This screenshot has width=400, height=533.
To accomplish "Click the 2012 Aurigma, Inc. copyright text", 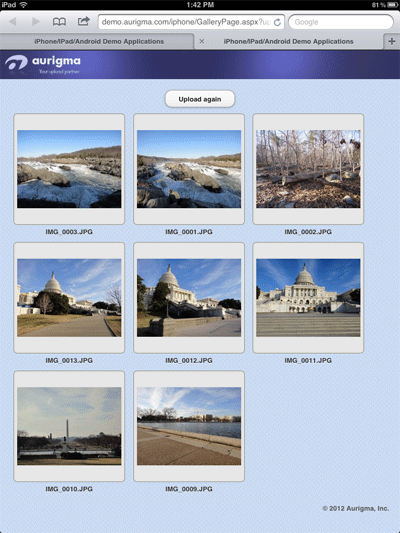I will pos(355,509).
